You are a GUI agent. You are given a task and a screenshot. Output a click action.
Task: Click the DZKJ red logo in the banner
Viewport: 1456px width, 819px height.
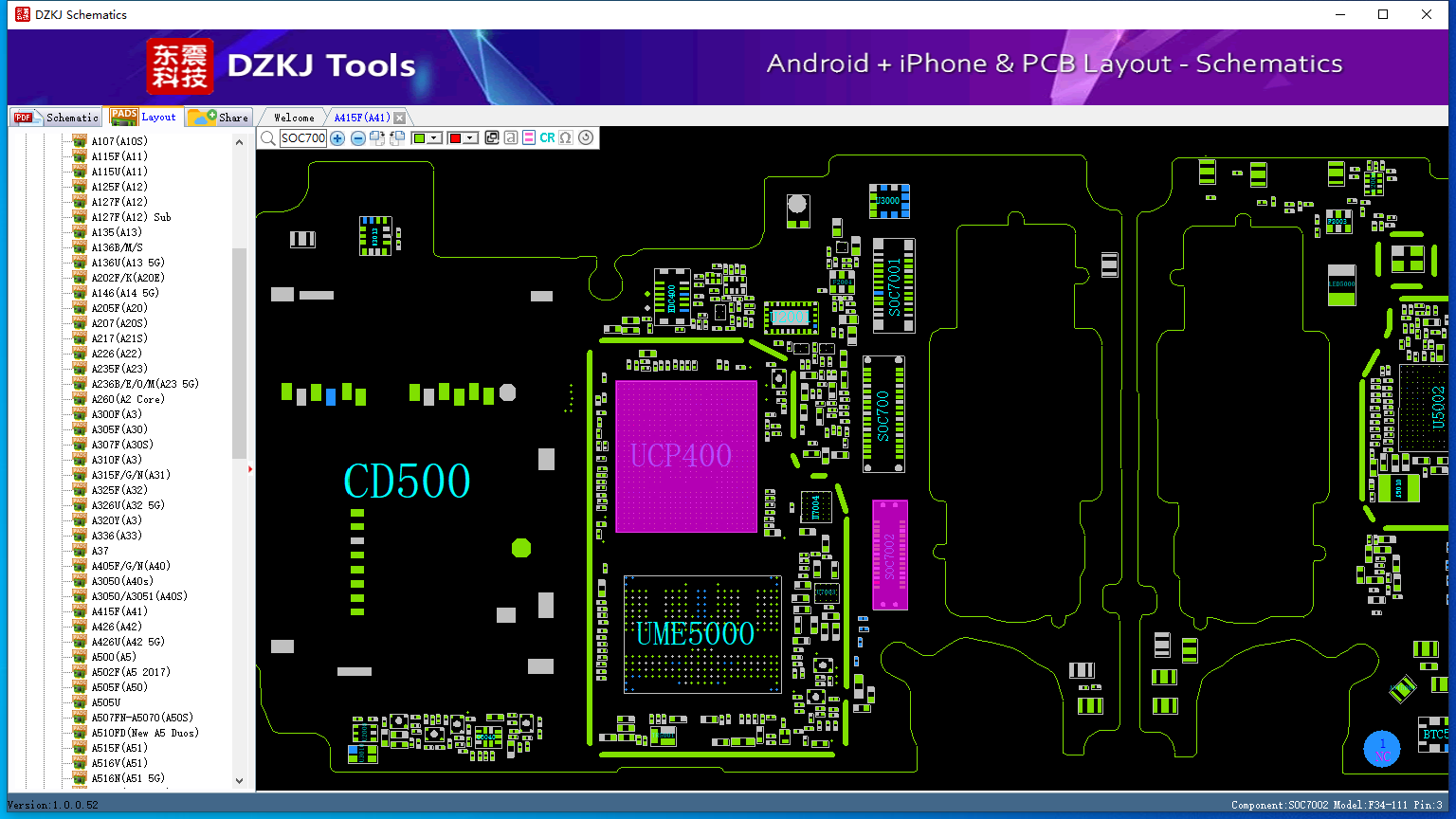[x=180, y=65]
